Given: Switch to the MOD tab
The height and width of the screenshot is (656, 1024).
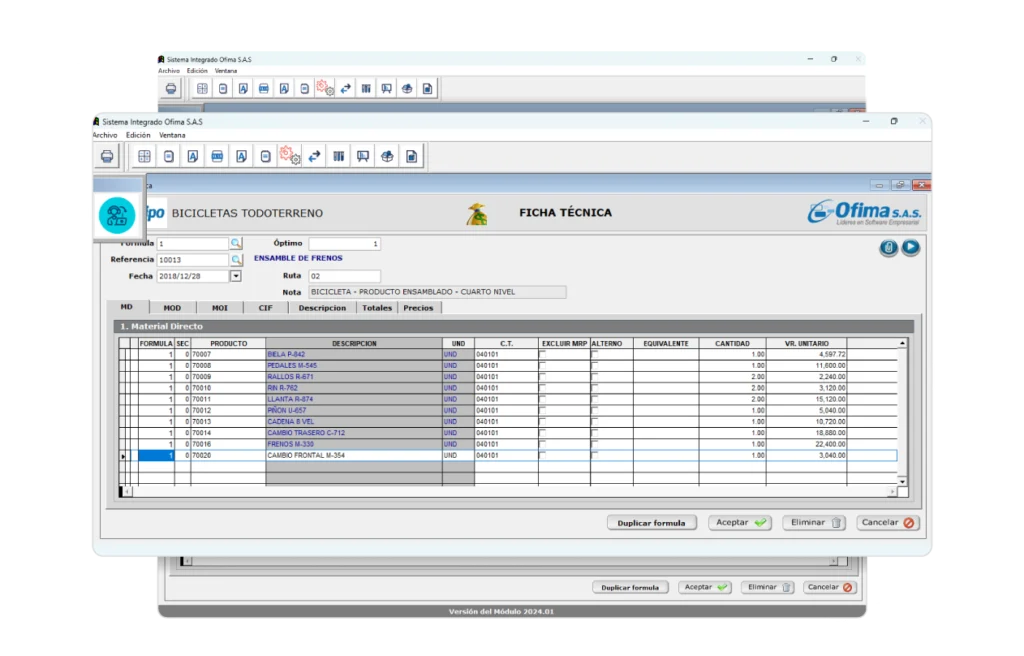Looking at the screenshot, I should 172,308.
